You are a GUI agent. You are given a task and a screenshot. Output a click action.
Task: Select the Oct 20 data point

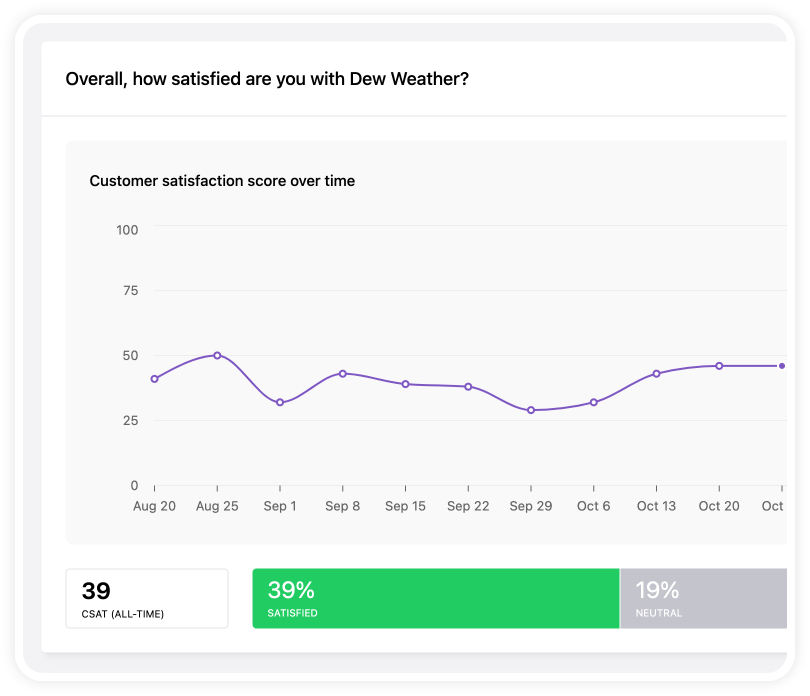point(719,366)
